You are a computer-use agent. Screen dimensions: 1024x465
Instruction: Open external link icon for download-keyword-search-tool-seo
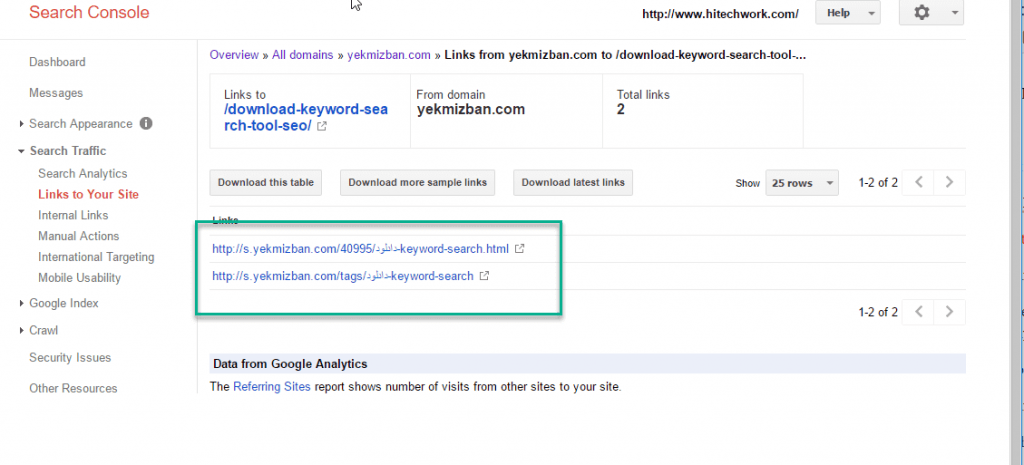[321, 127]
